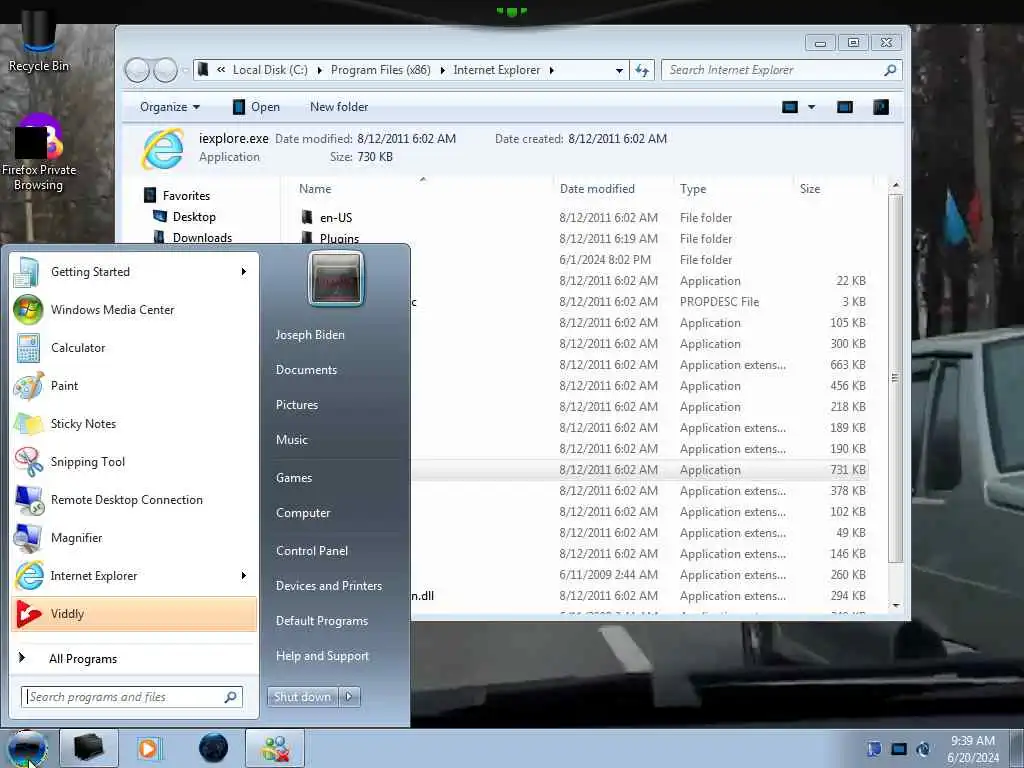This screenshot has width=1024, height=768.
Task: Open Firefox Private Browsing desktop shortcut
Action: pyautogui.click(x=39, y=154)
